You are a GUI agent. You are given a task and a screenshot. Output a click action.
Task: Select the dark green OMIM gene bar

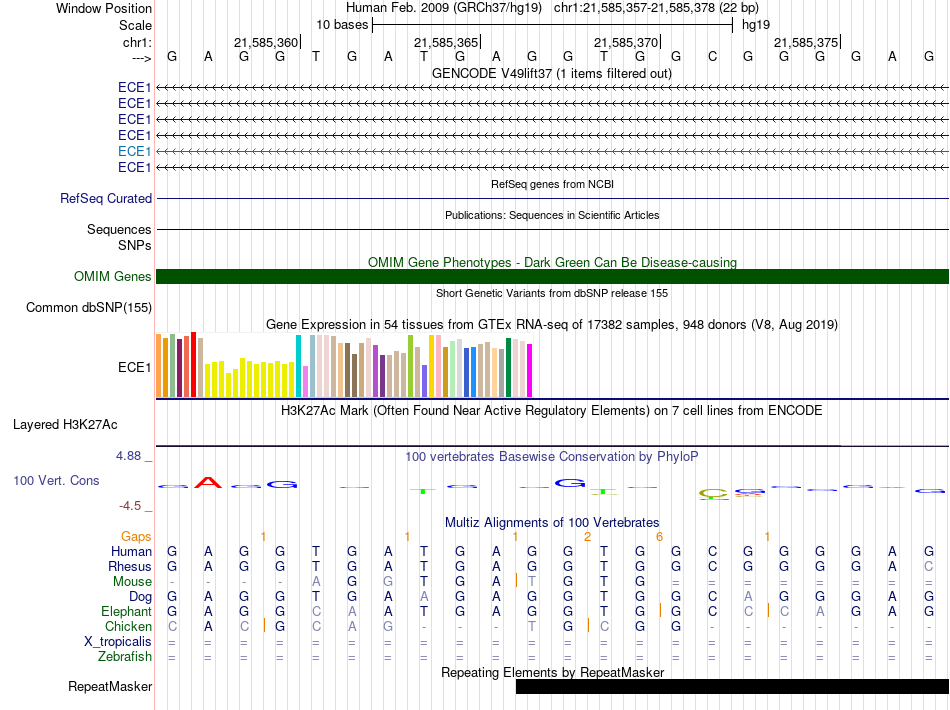point(552,277)
